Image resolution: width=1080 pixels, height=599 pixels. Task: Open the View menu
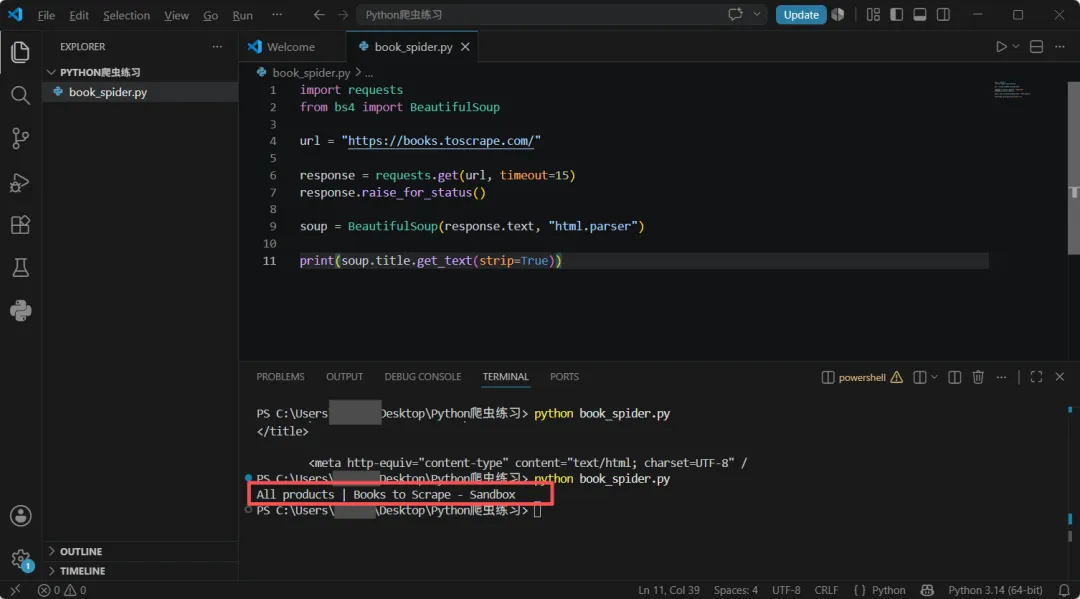(176, 15)
